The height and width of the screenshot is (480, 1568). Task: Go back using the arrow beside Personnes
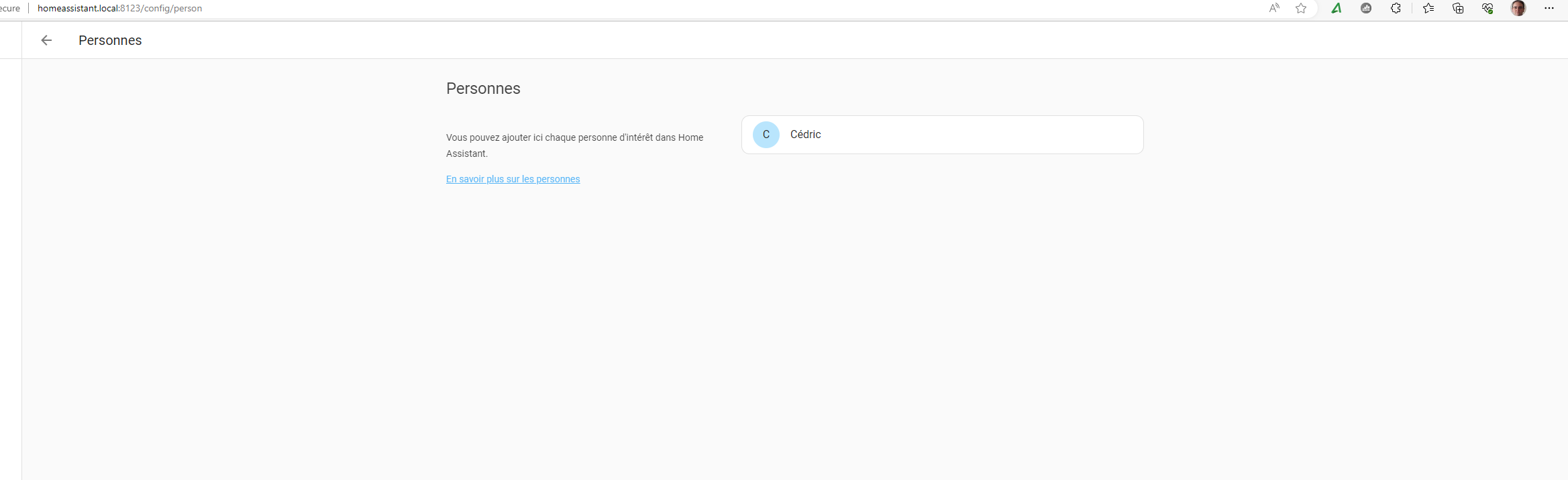click(46, 40)
